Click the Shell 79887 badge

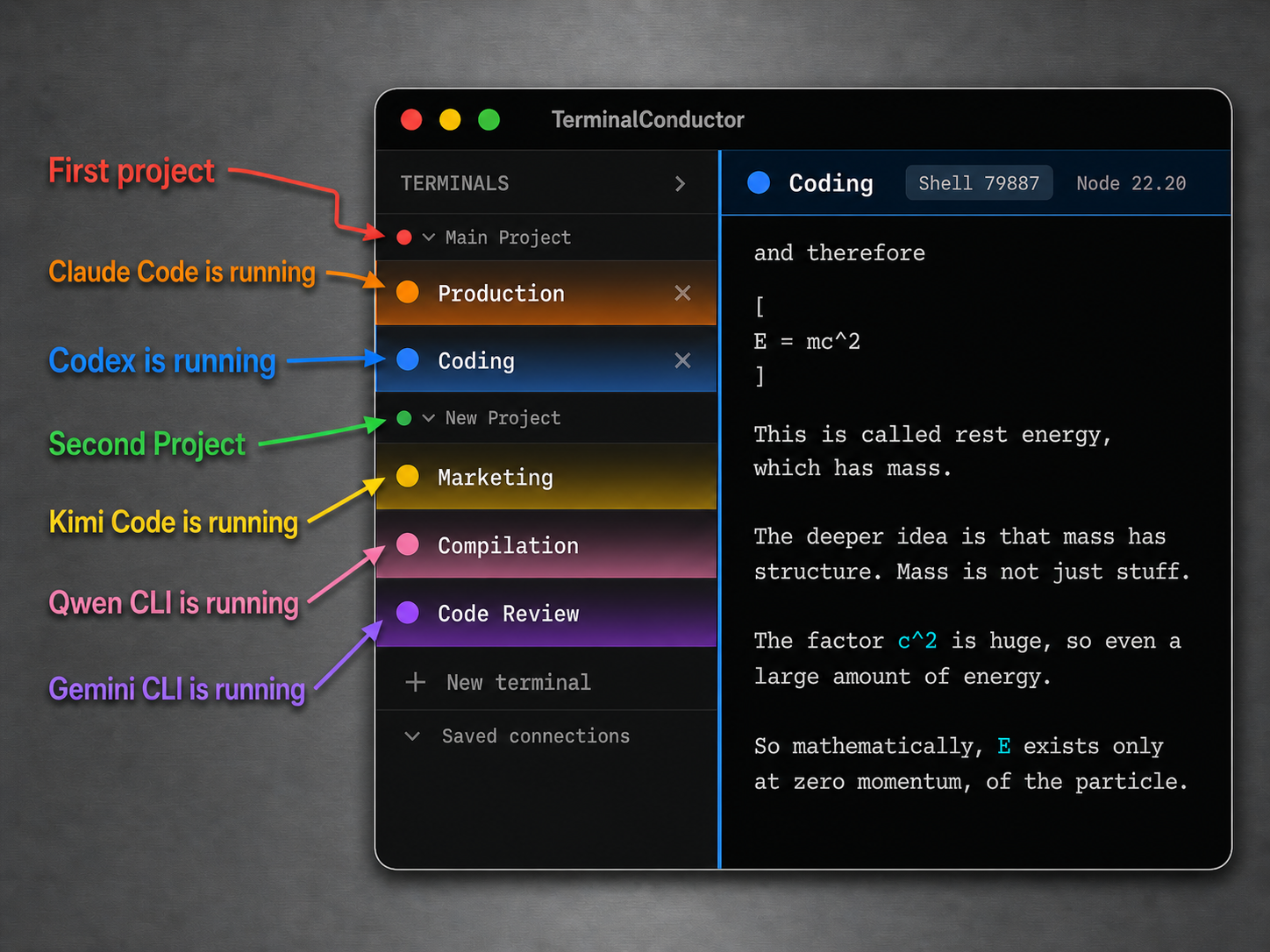click(979, 183)
